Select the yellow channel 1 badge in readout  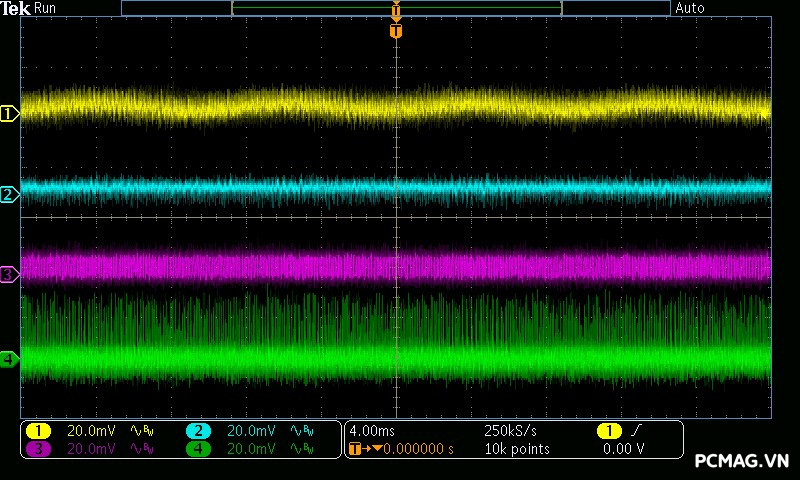[x=38, y=431]
